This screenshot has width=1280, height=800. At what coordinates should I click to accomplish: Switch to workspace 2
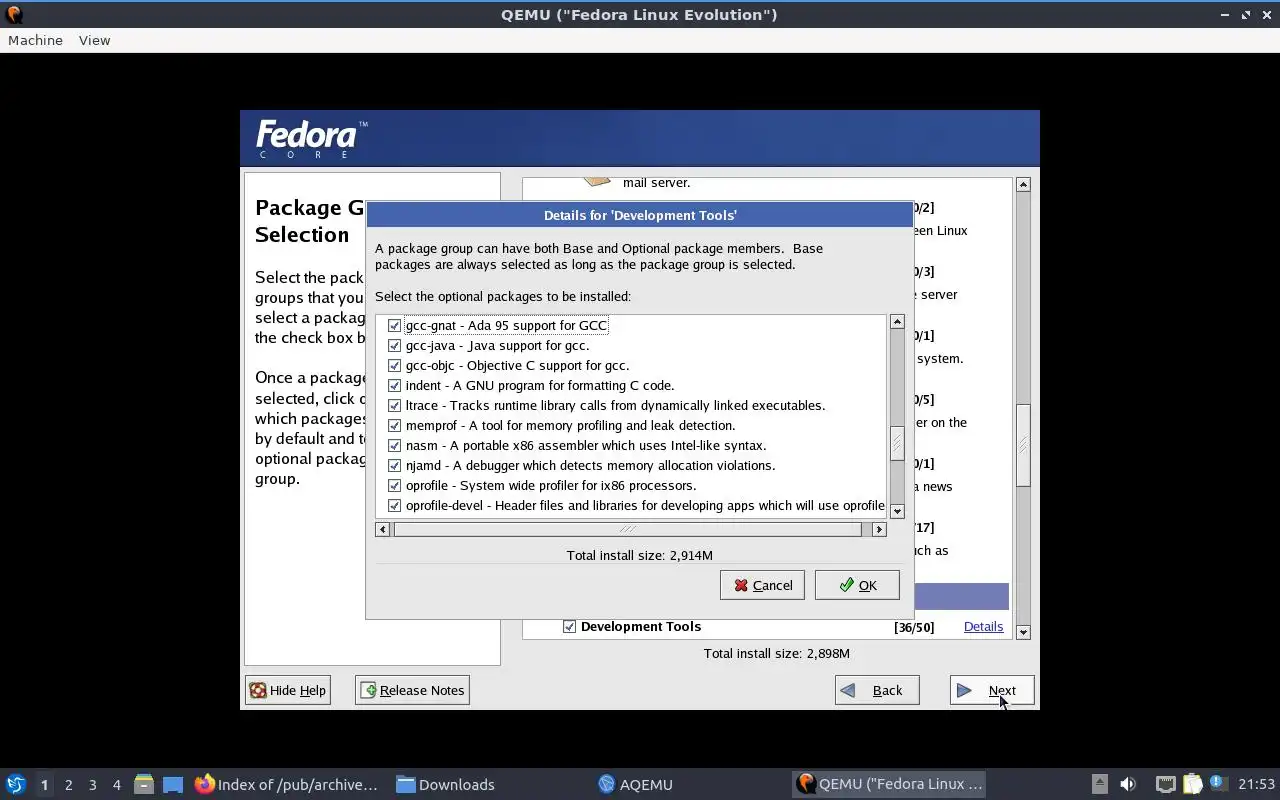pos(68,784)
